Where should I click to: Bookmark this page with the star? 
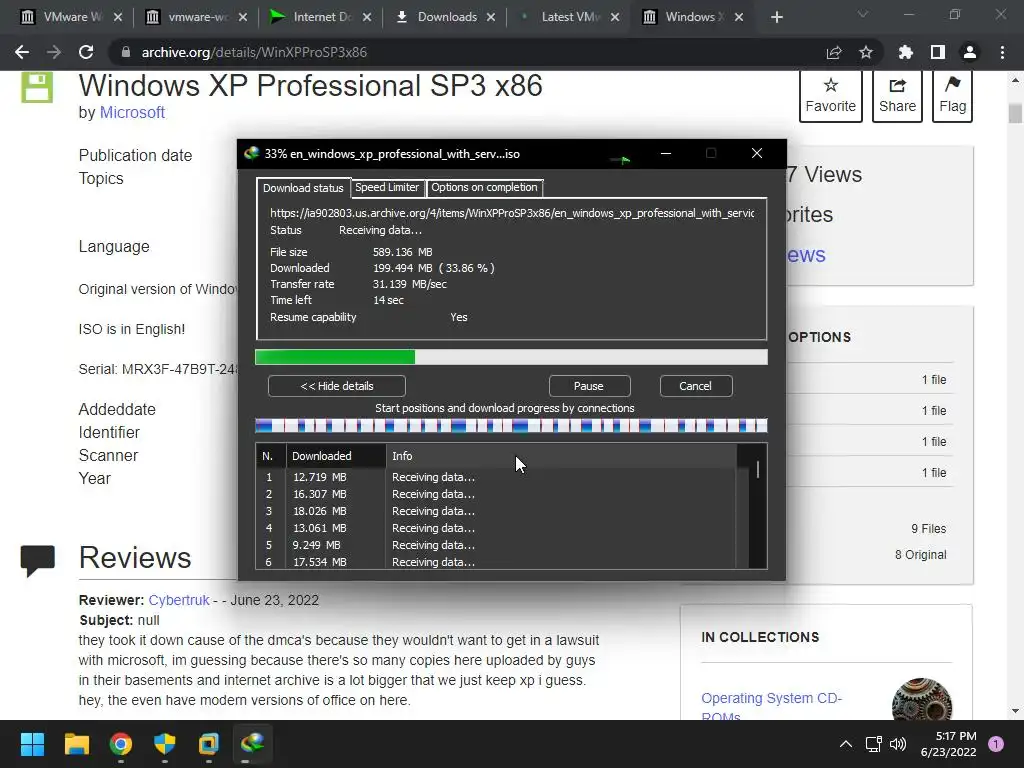point(866,52)
